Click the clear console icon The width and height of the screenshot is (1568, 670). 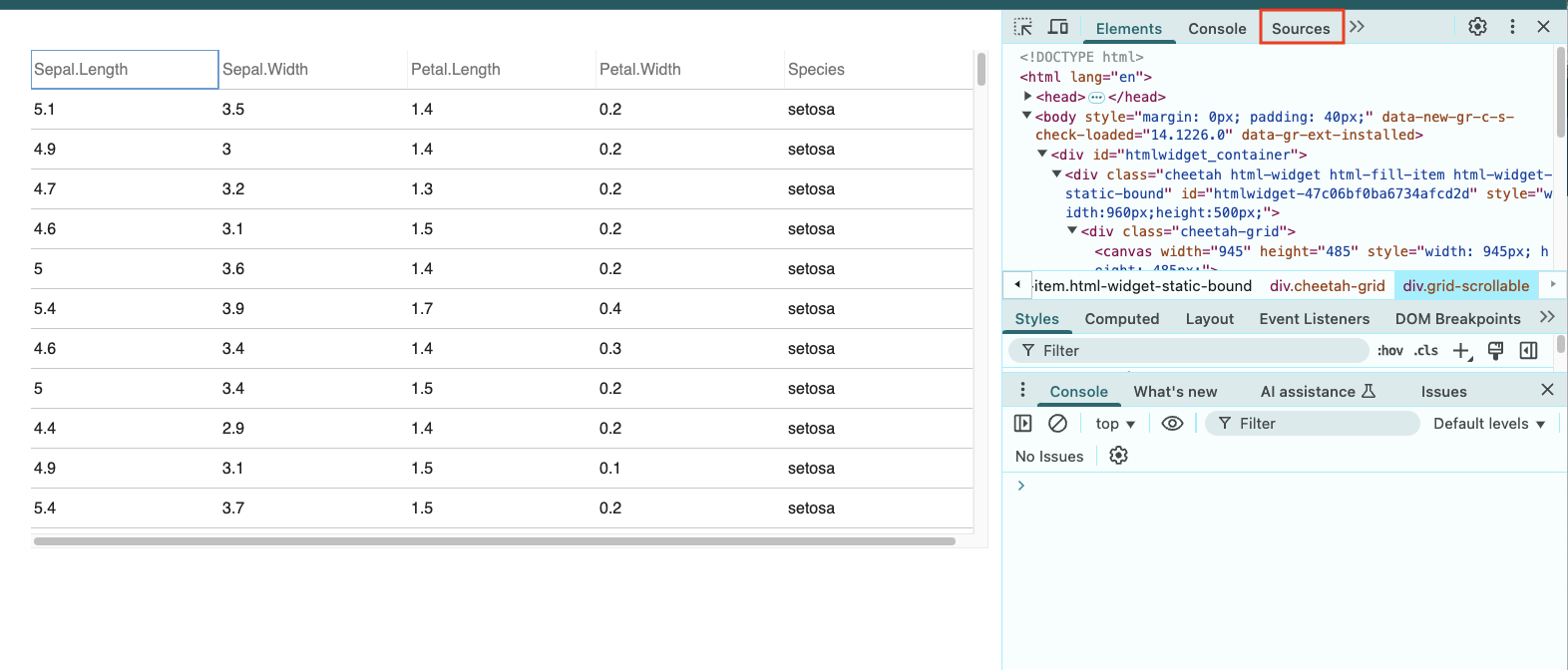pyautogui.click(x=1057, y=424)
